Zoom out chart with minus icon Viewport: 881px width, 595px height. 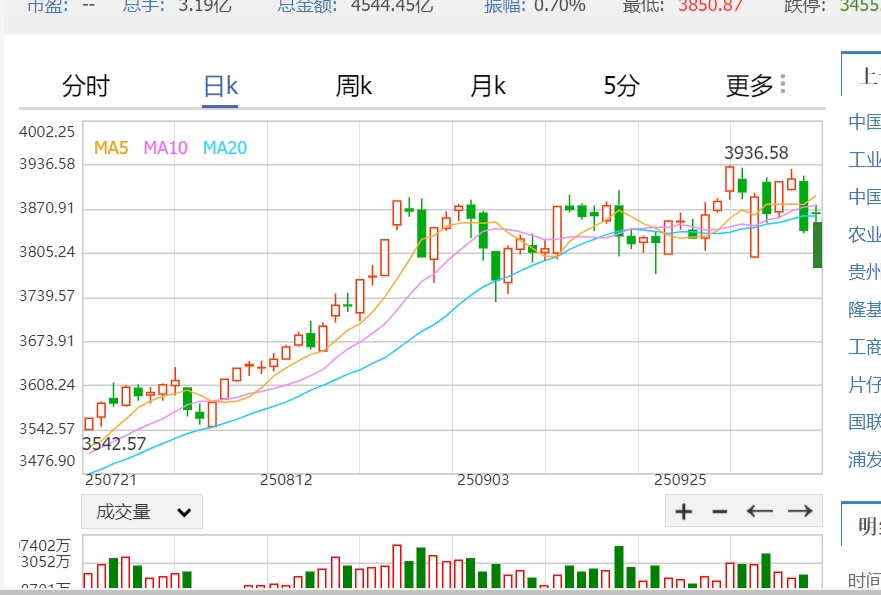point(720,511)
